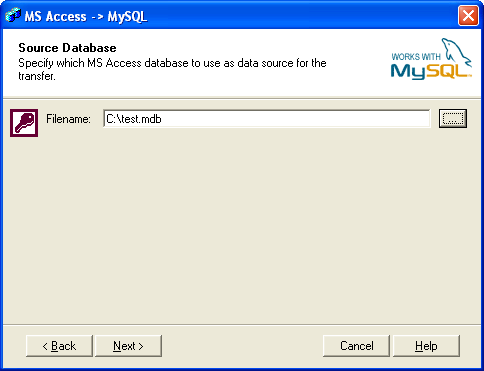Click the MS Access key icon
Screen dimensions: 484x371
pyautogui.click(x=24, y=123)
